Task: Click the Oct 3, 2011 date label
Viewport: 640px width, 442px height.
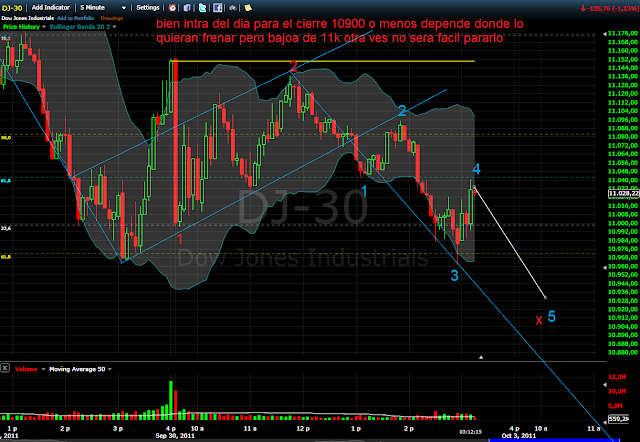Action: pos(518,436)
